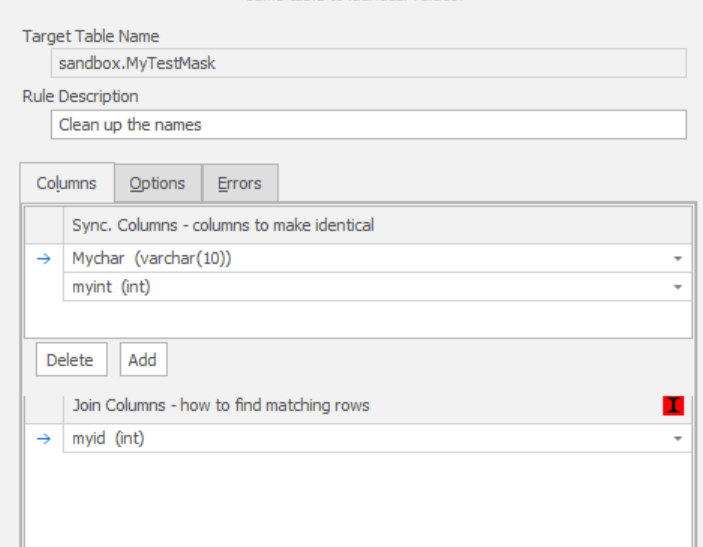
Task: Open the myid (int) join column dropdown arrow
Action: [678, 438]
